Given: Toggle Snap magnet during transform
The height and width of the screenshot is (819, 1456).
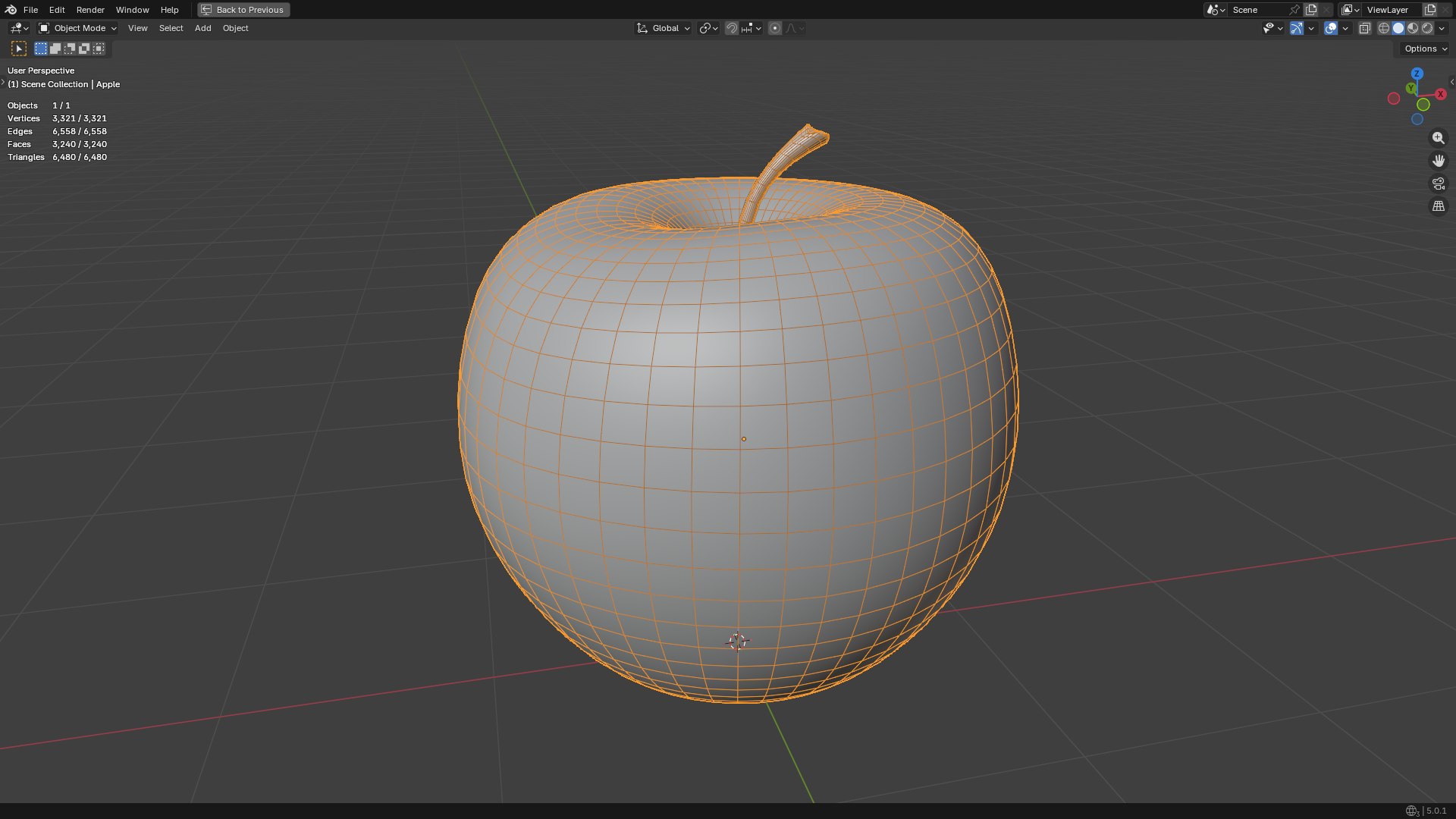Looking at the screenshot, I should click(x=731, y=28).
